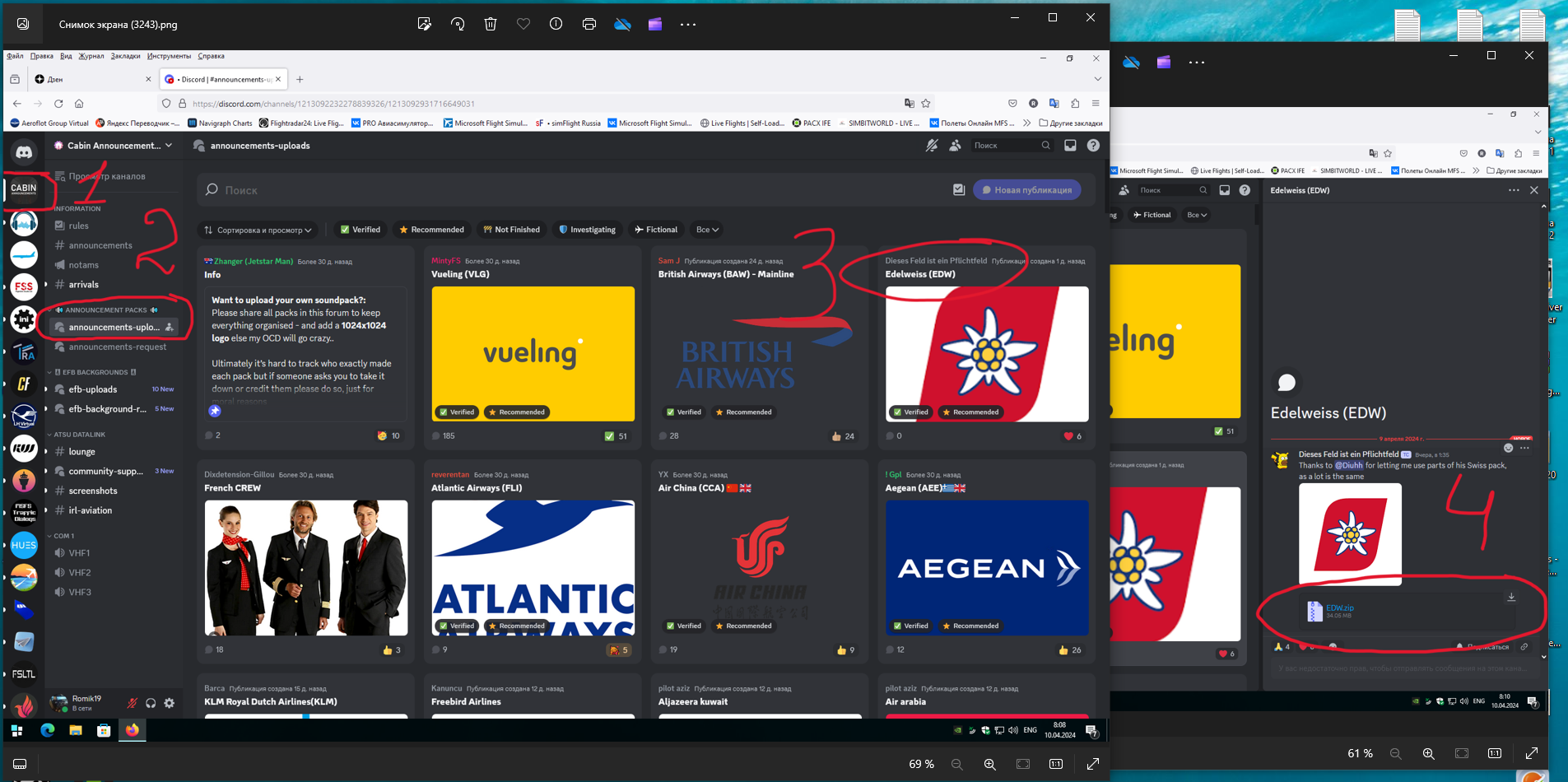
Task: Open the edit image tool in Photos toolbar
Action: 425,24
